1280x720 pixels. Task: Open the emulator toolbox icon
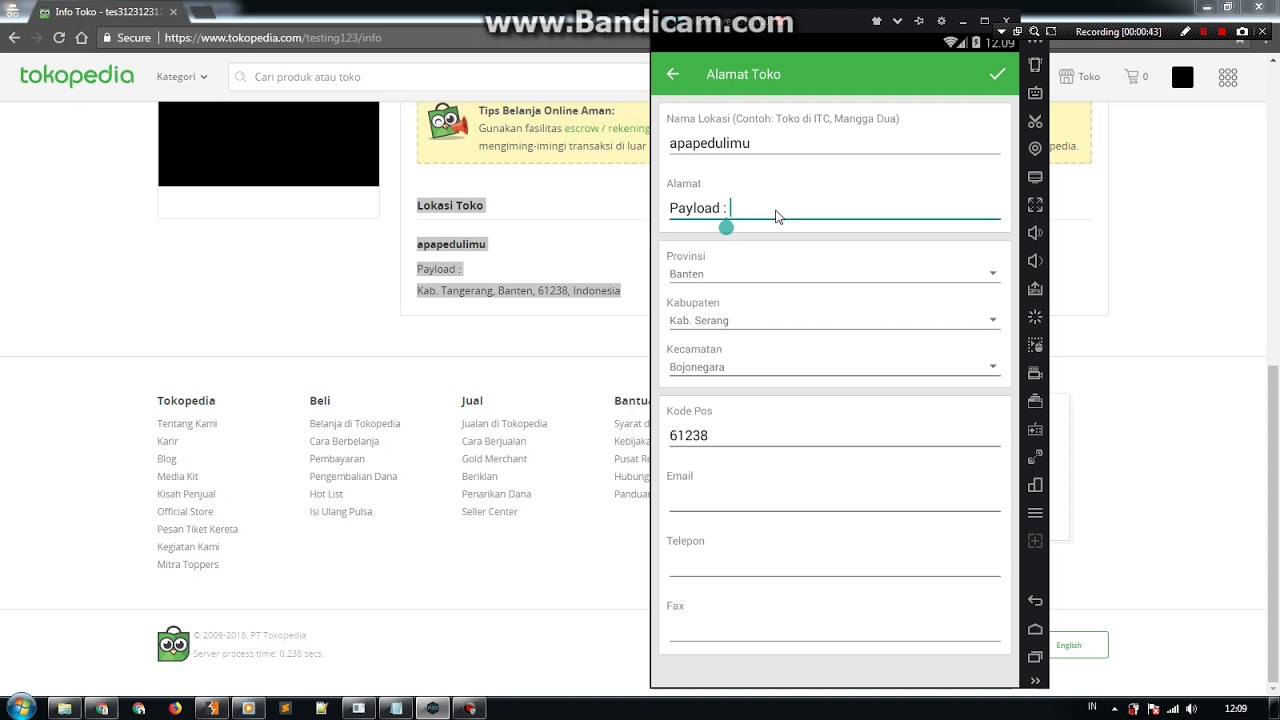click(x=1035, y=401)
